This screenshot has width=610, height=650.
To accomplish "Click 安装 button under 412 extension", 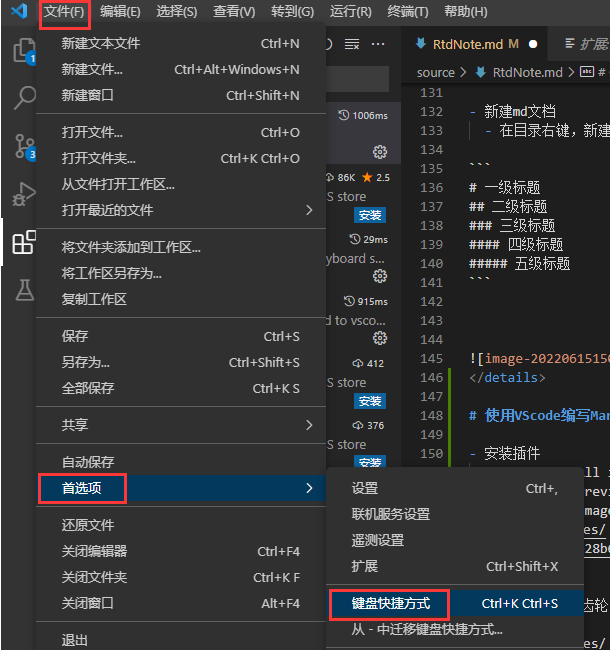I will [370, 401].
